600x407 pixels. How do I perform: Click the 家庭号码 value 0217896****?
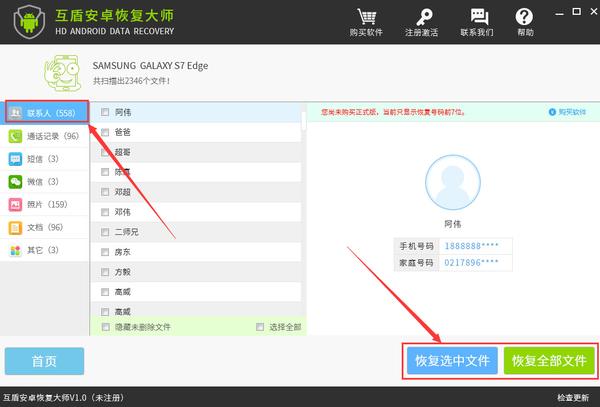point(471,262)
